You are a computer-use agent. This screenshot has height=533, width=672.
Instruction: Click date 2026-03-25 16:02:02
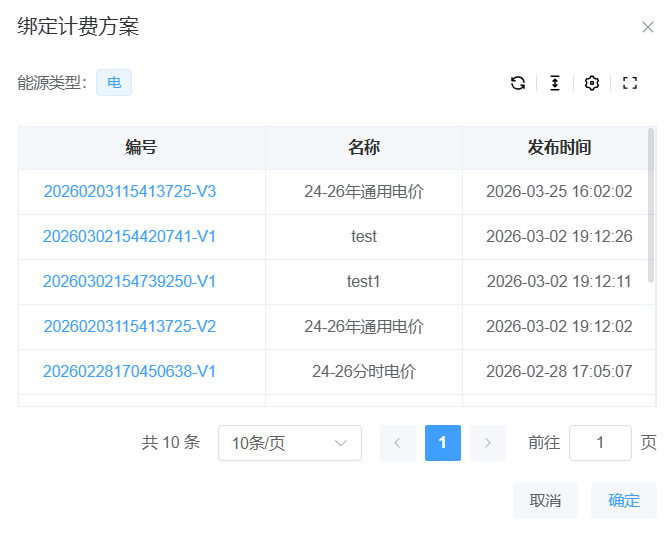(559, 192)
